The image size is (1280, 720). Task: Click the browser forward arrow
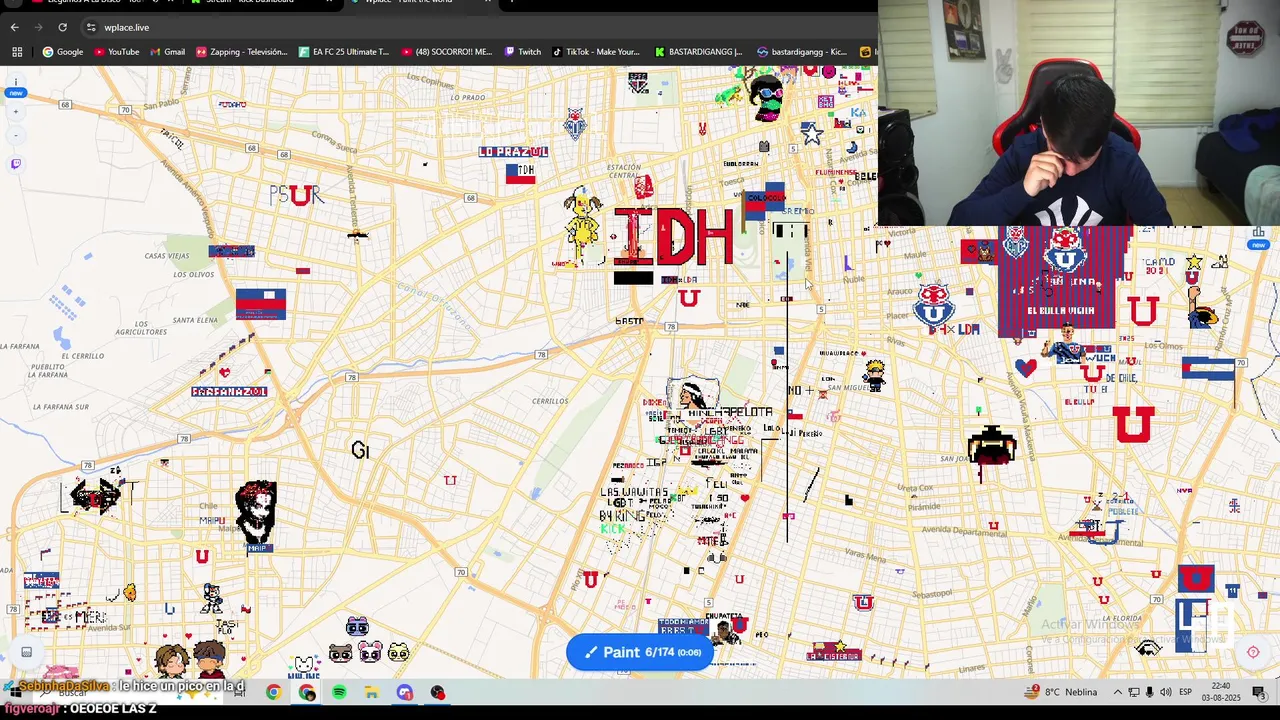[38, 27]
